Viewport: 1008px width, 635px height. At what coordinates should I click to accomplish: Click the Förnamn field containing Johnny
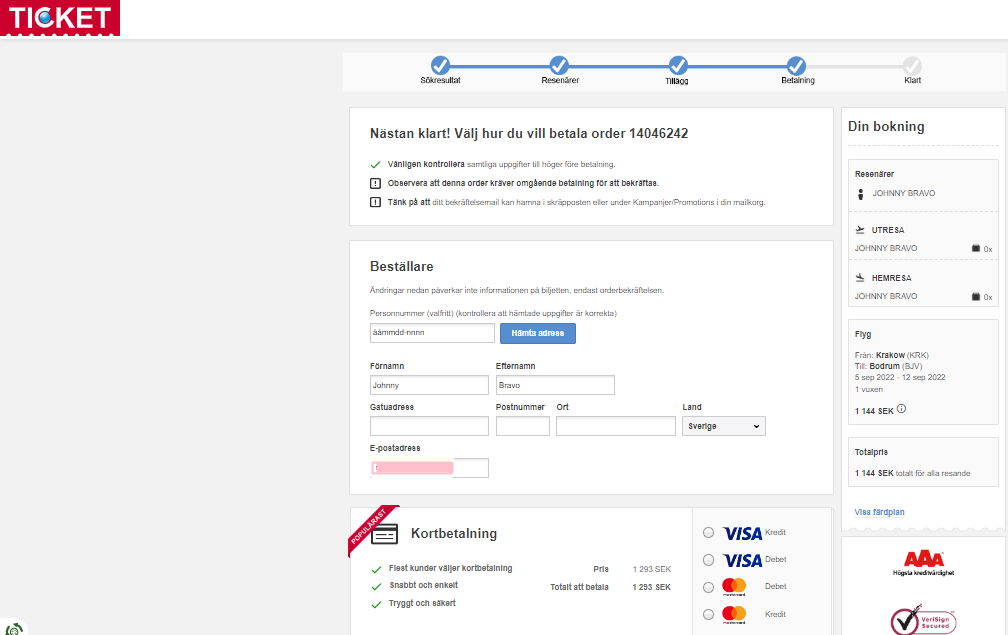pos(429,385)
